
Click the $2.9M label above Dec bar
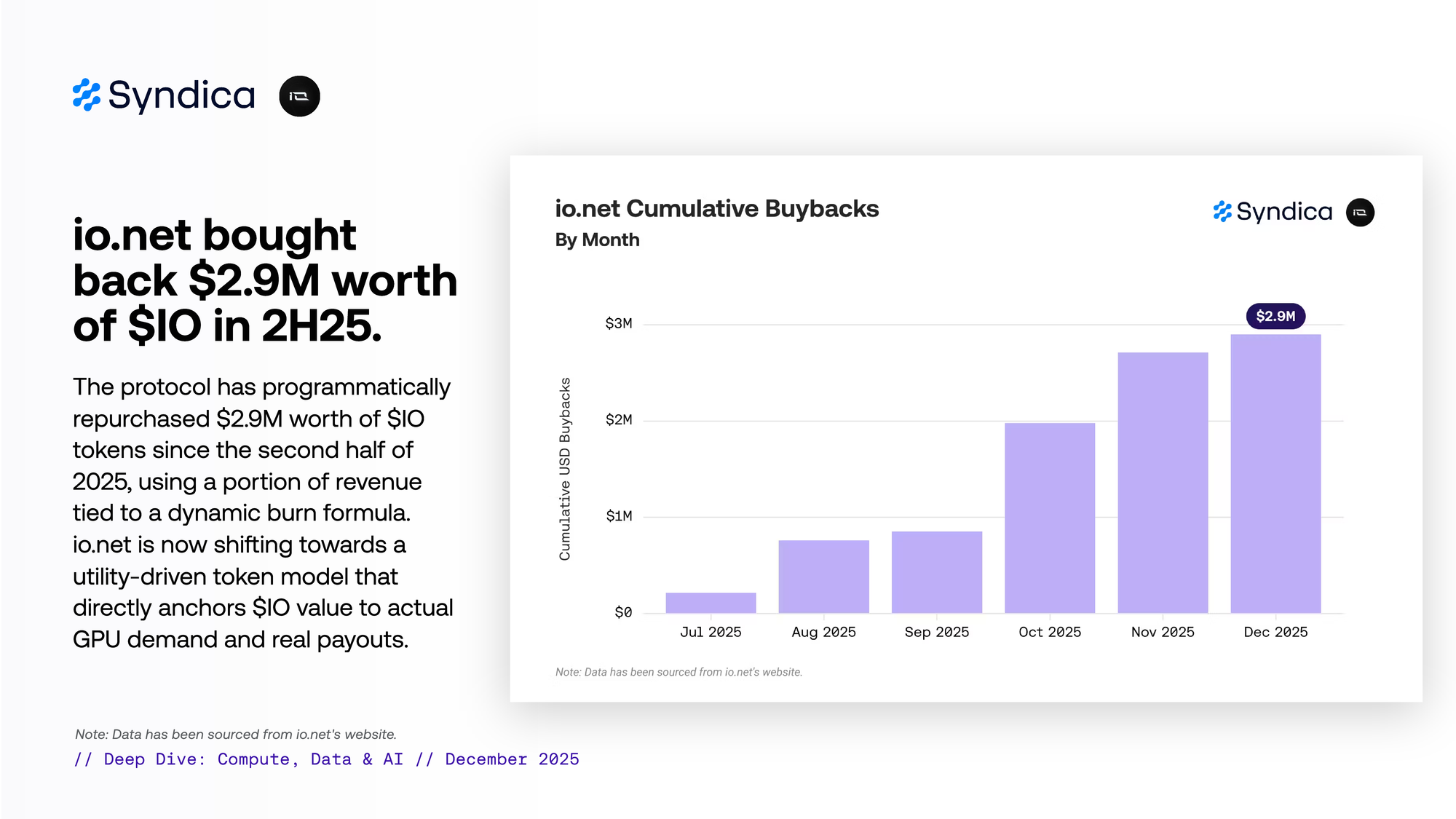click(x=1275, y=316)
